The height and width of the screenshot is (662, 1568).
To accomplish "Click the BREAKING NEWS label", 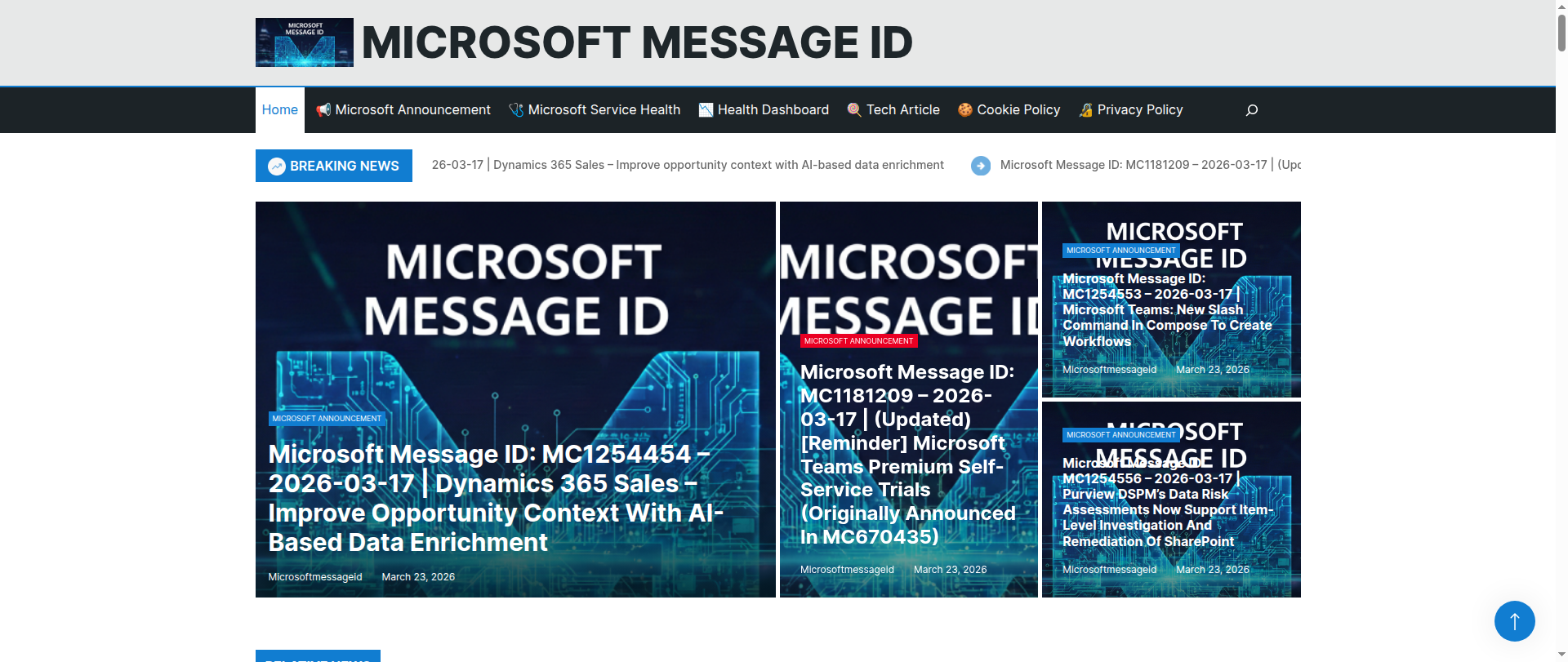I will click(x=345, y=167).
